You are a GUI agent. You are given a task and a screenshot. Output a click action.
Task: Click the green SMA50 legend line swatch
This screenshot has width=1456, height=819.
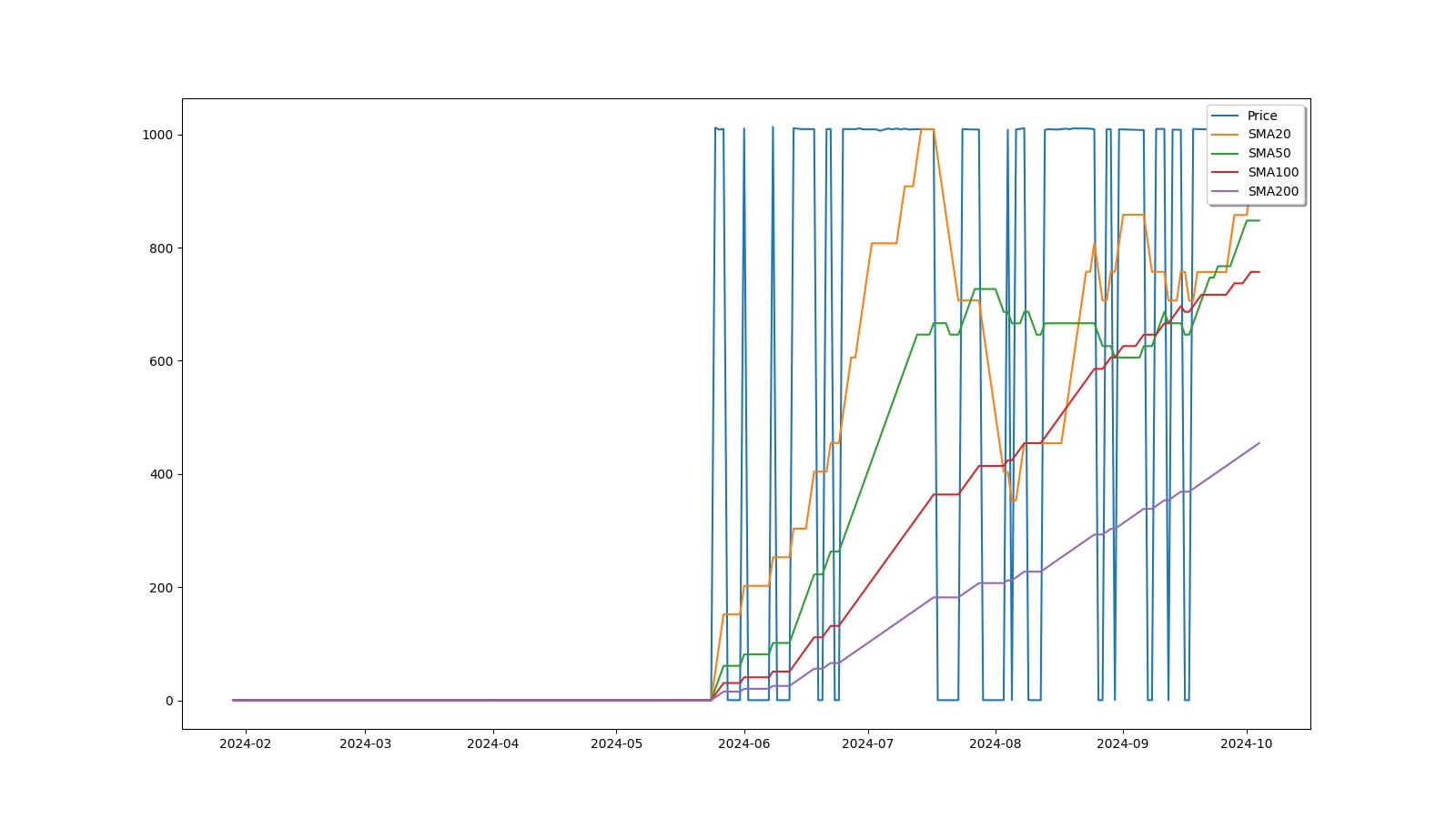click(1226, 154)
